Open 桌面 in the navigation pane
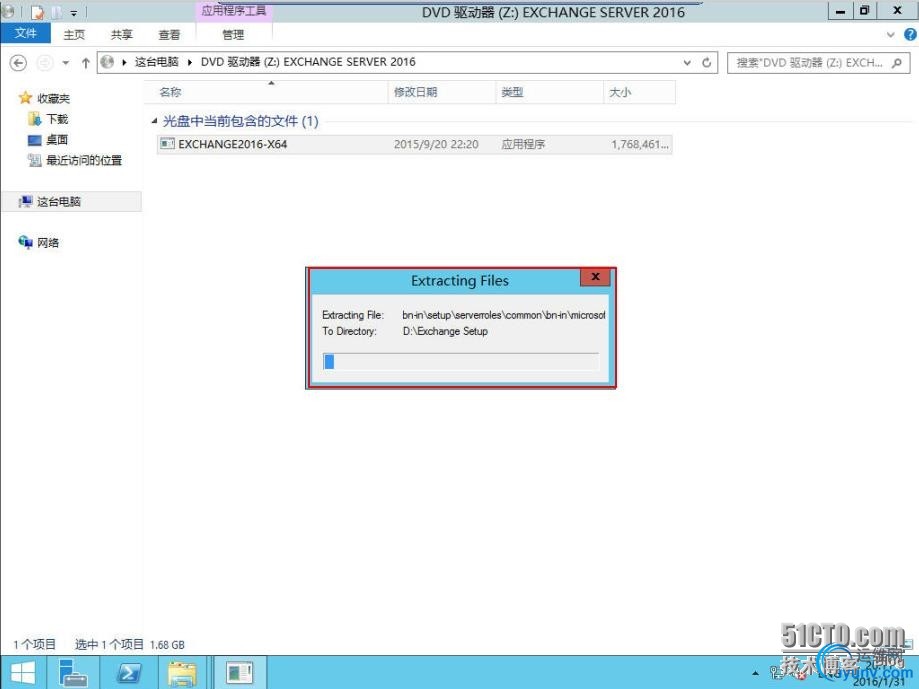The image size is (919, 689). pos(57,139)
